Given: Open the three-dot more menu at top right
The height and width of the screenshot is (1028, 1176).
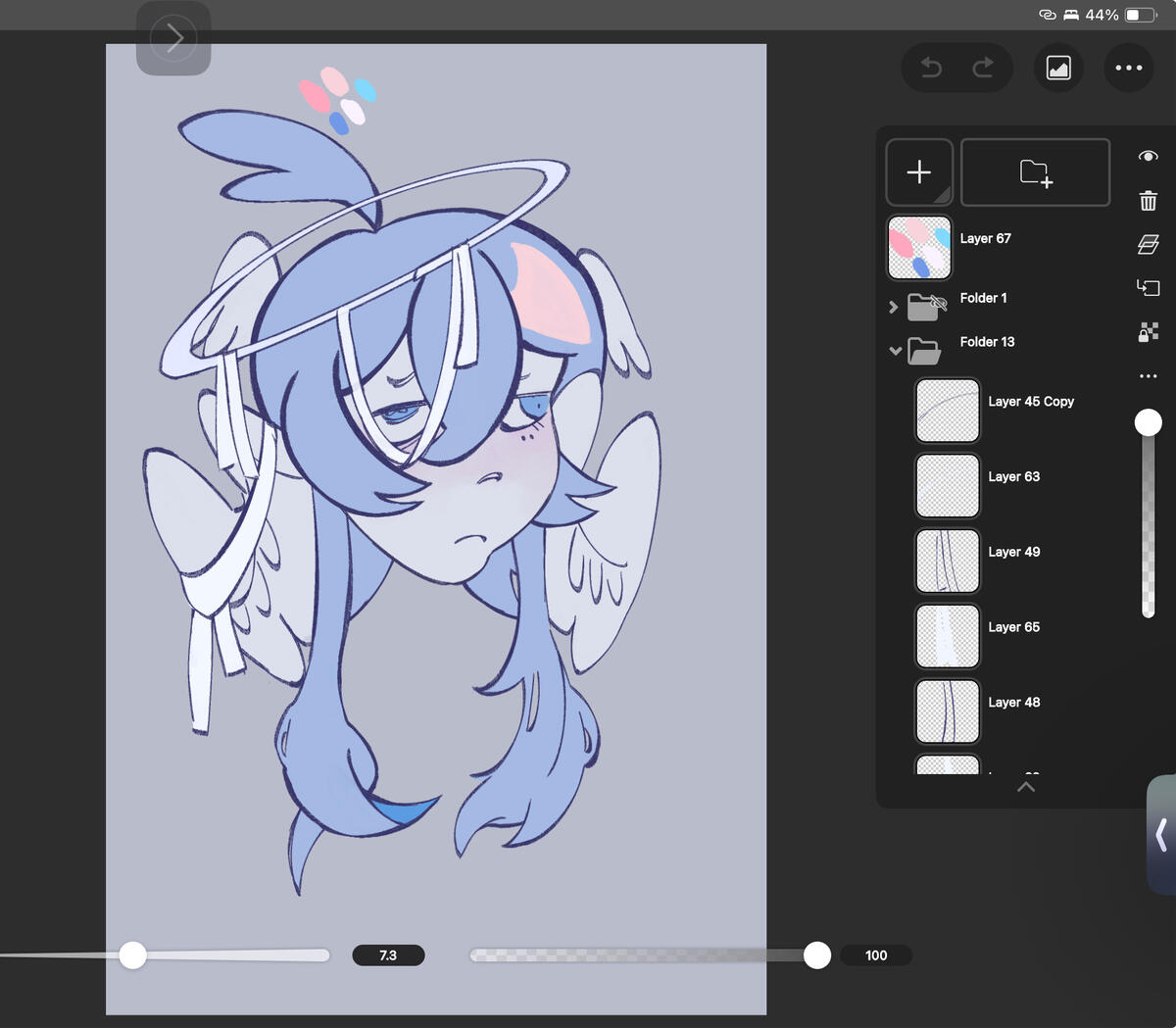Looking at the screenshot, I should [1128, 68].
